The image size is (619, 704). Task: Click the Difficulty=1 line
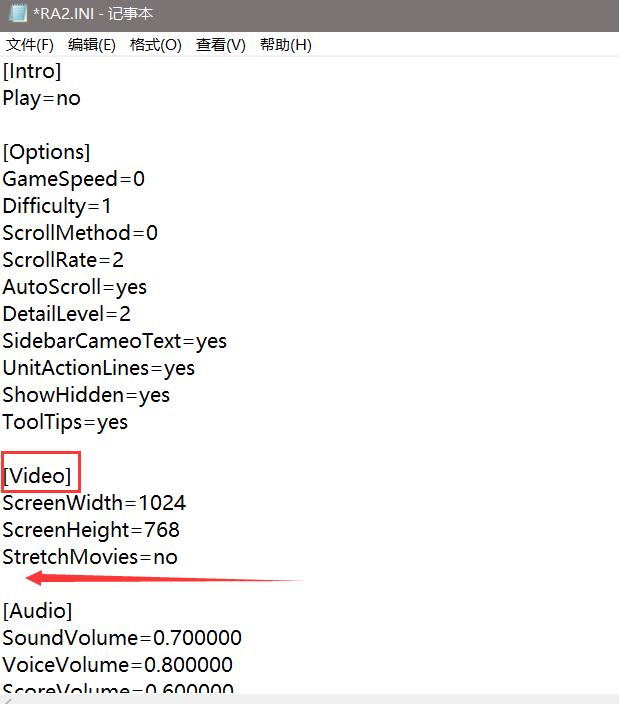[x=57, y=206]
